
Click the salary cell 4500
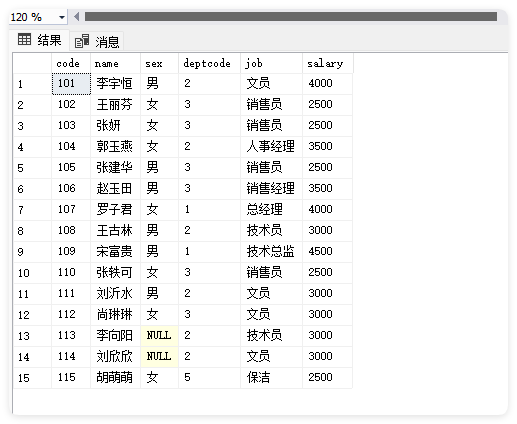pos(327,252)
